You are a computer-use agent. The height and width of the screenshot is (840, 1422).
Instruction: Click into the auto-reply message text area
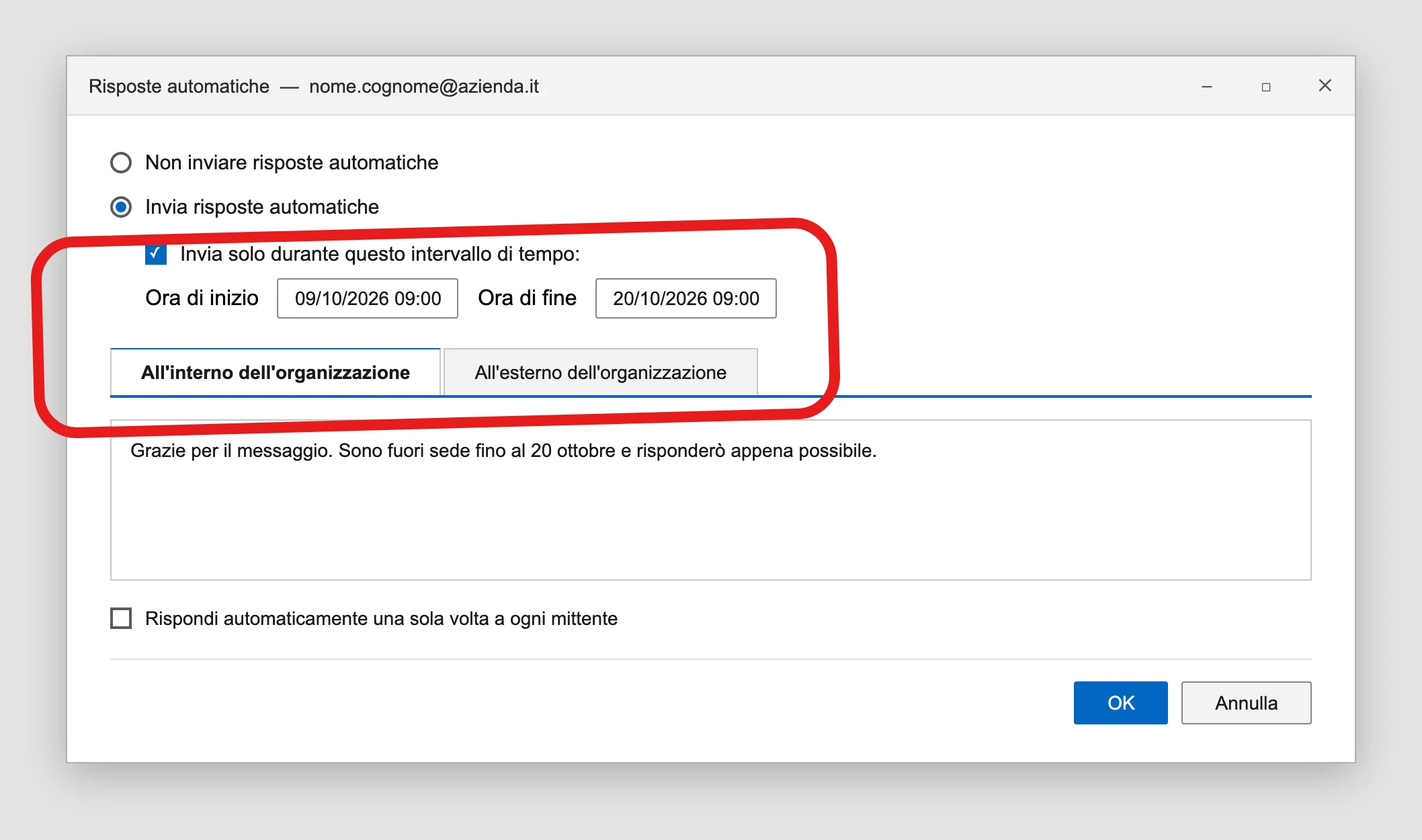(711, 500)
